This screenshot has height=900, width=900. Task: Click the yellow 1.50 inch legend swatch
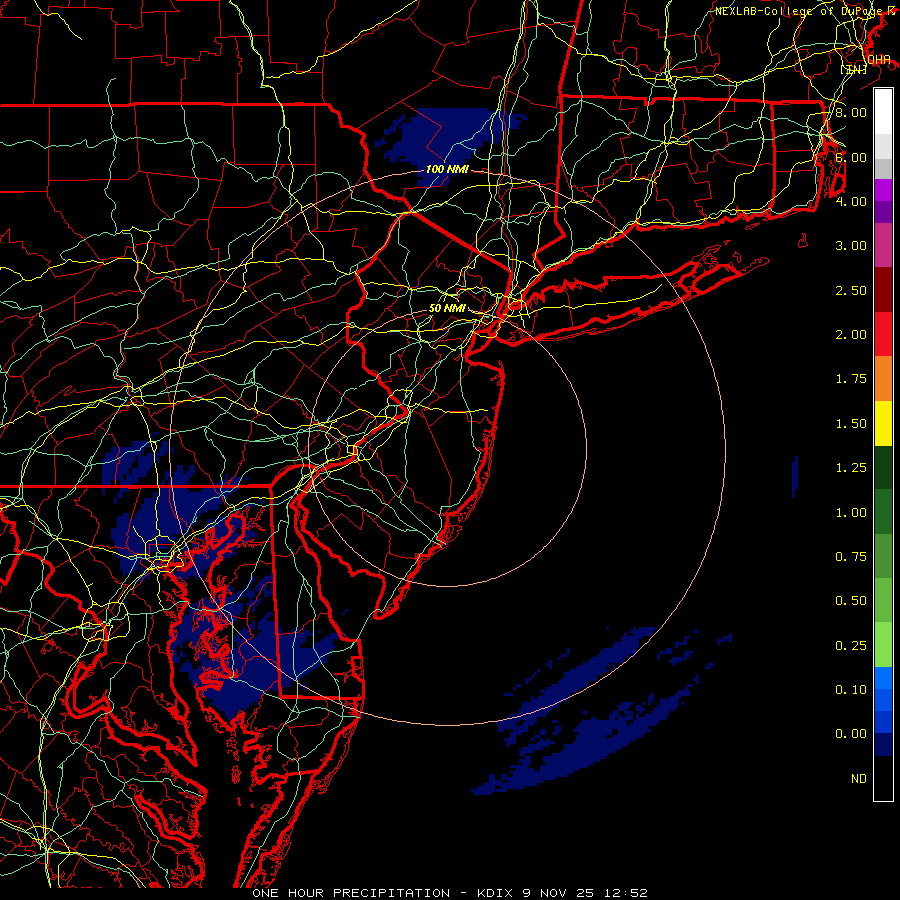[x=883, y=423]
